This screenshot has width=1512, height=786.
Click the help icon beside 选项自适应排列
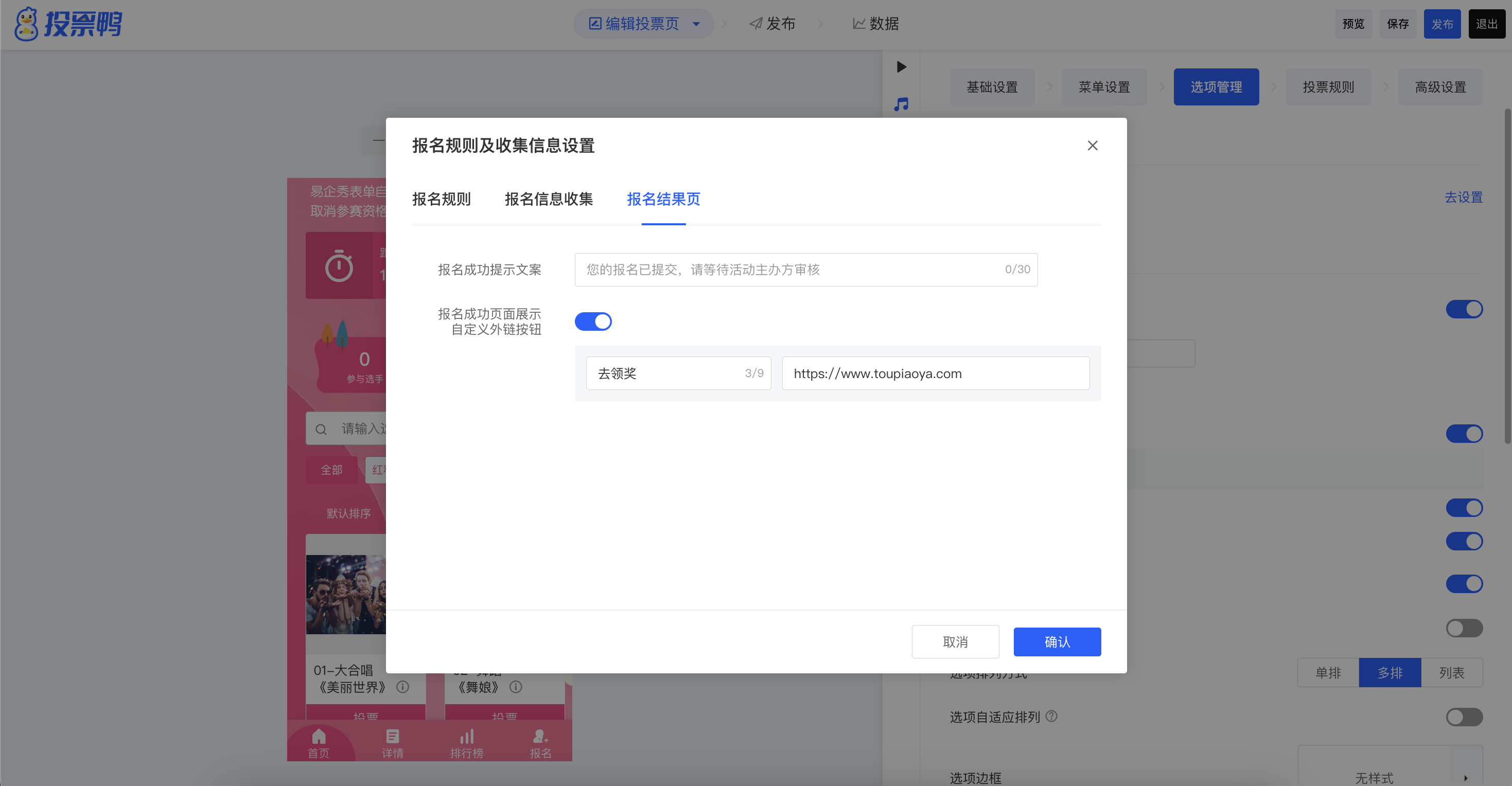click(1052, 716)
